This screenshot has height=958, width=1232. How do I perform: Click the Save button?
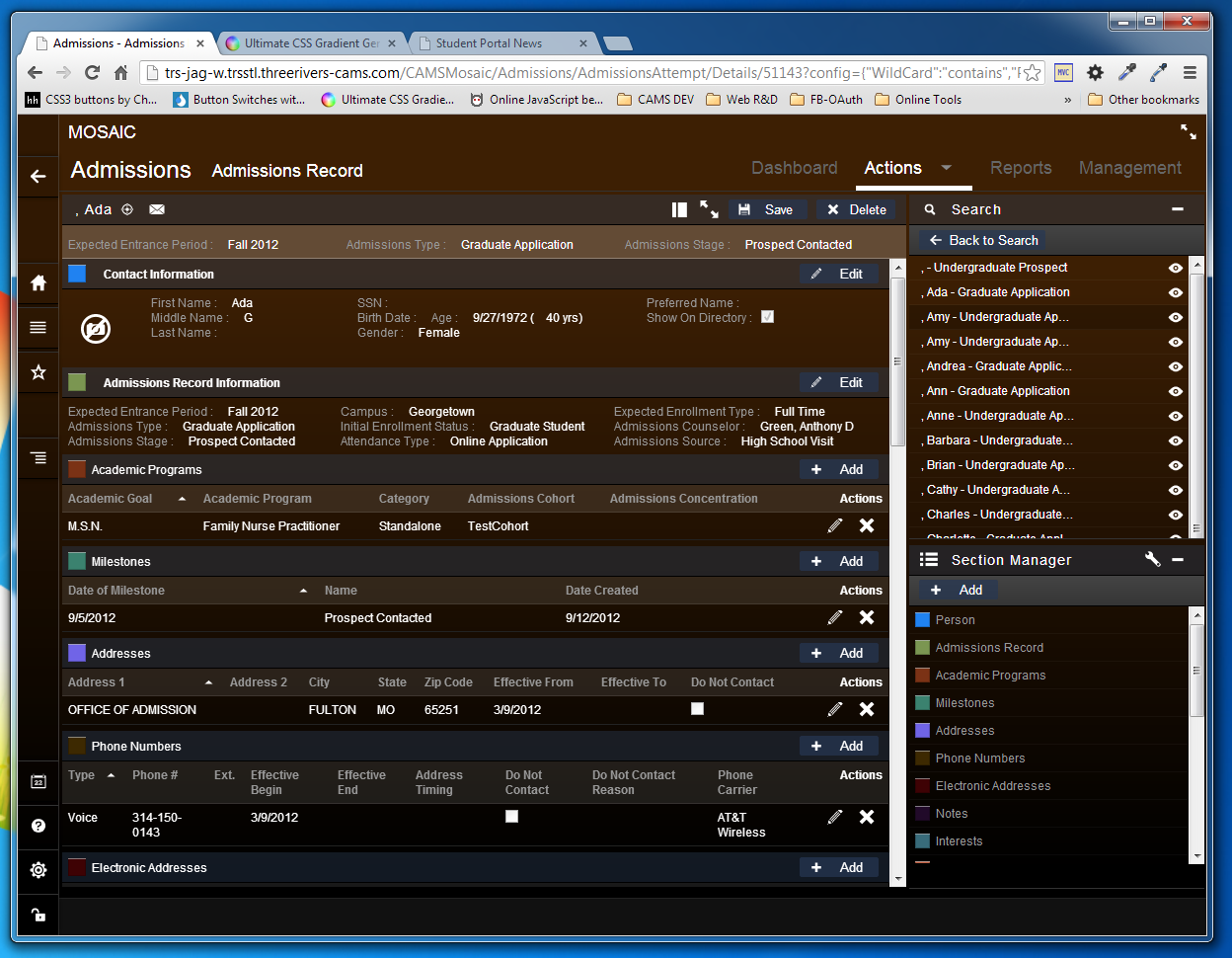click(x=767, y=209)
